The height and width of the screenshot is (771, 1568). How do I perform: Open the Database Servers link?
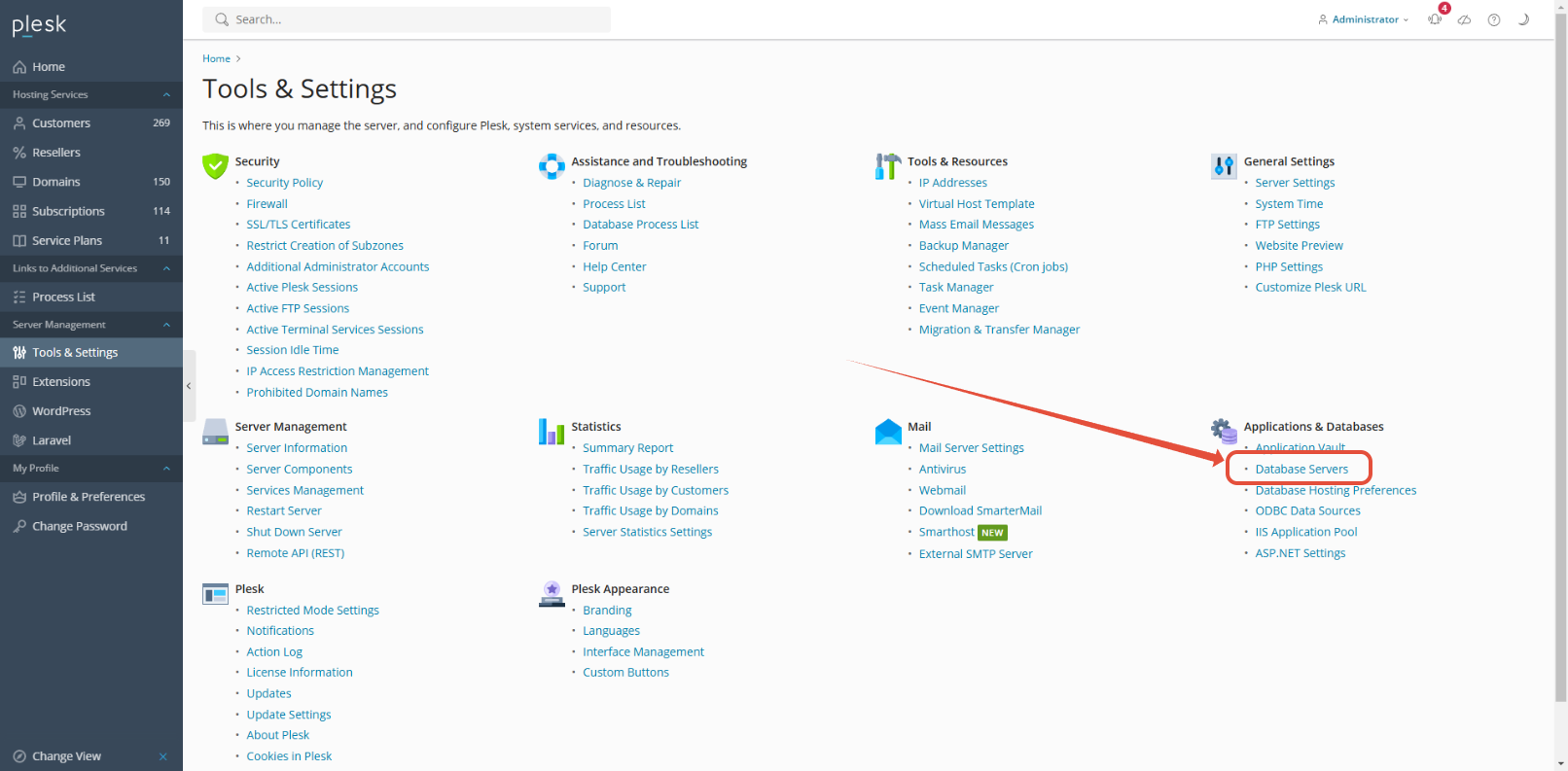[x=1301, y=470]
